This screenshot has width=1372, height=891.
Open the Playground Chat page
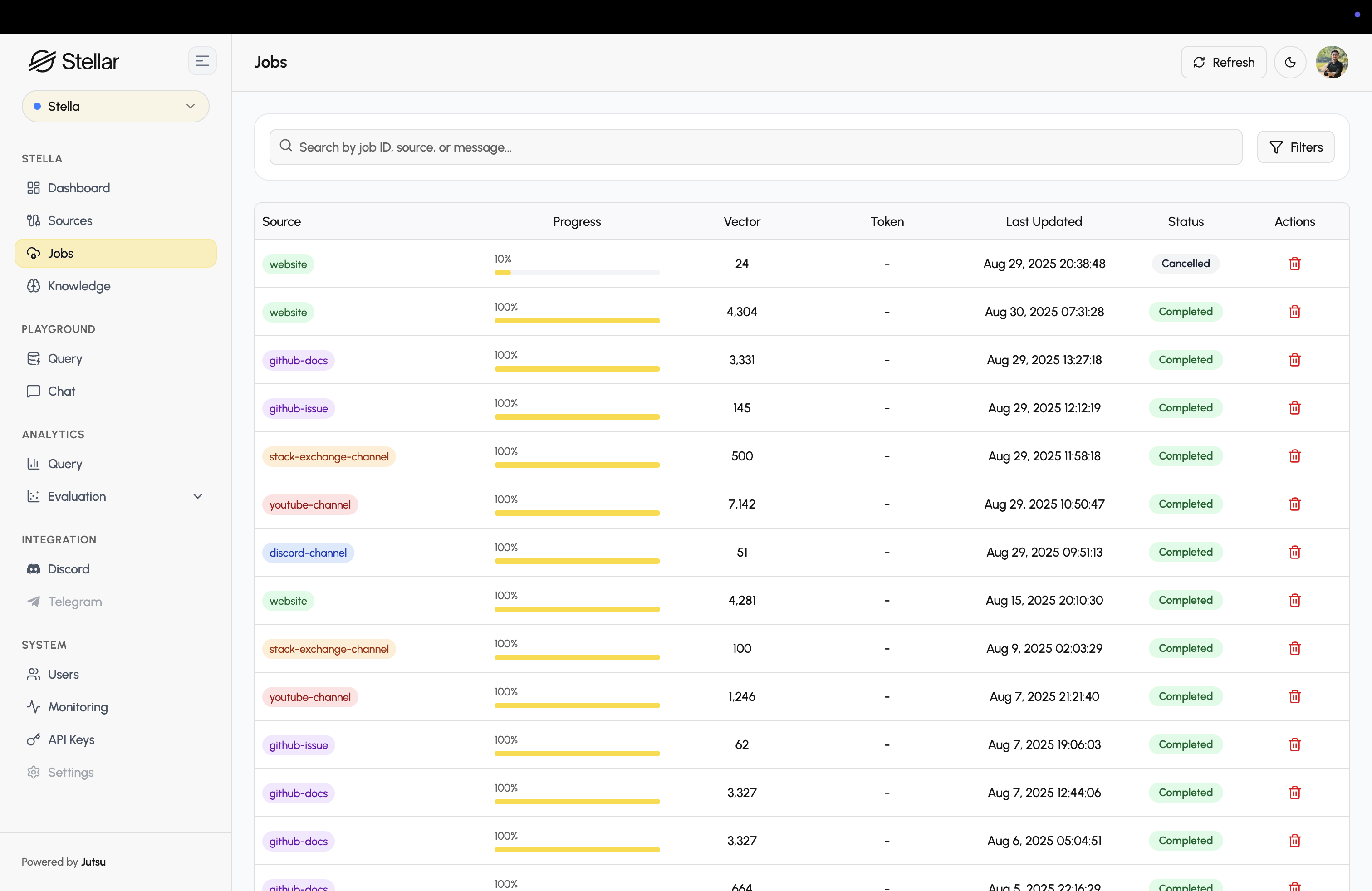click(61, 392)
